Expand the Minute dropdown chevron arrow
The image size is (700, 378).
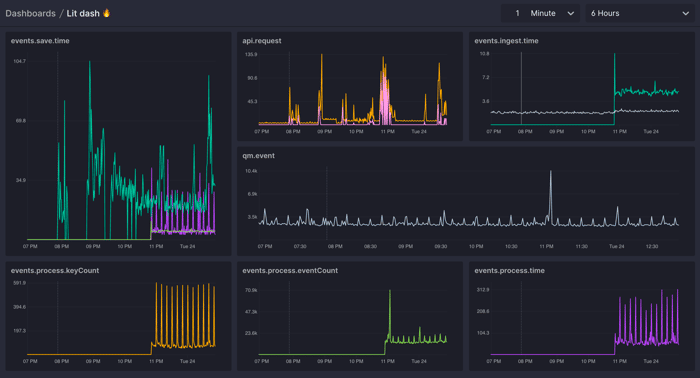[x=570, y=13]
